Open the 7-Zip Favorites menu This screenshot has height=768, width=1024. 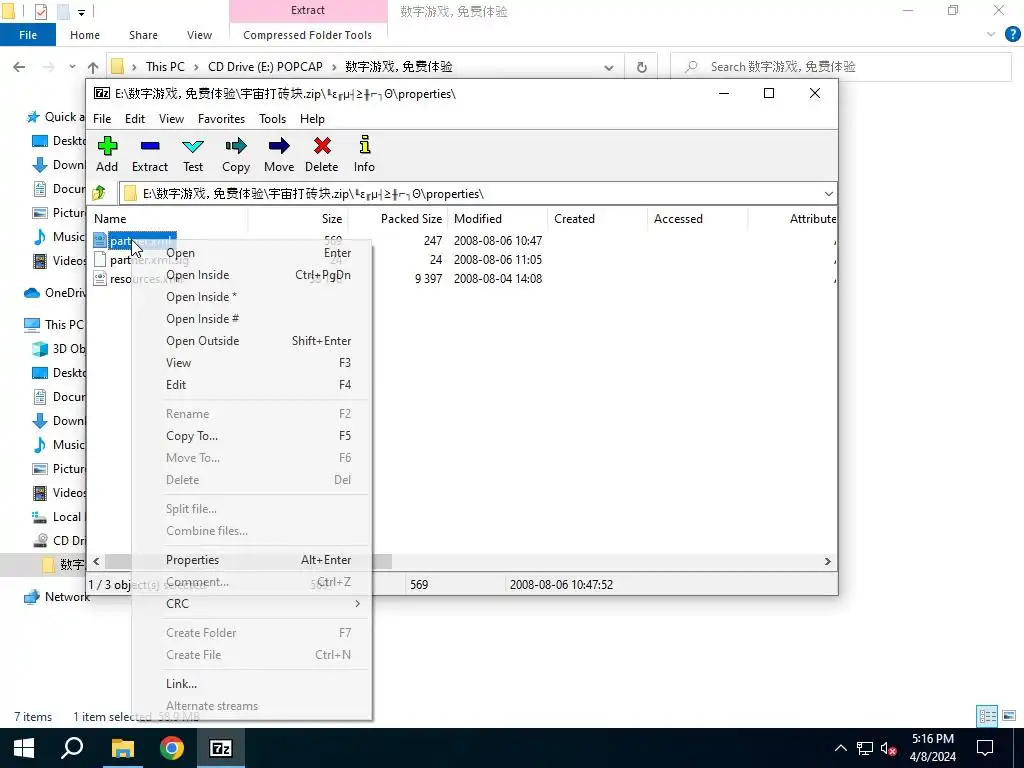[x=221, y=119]
